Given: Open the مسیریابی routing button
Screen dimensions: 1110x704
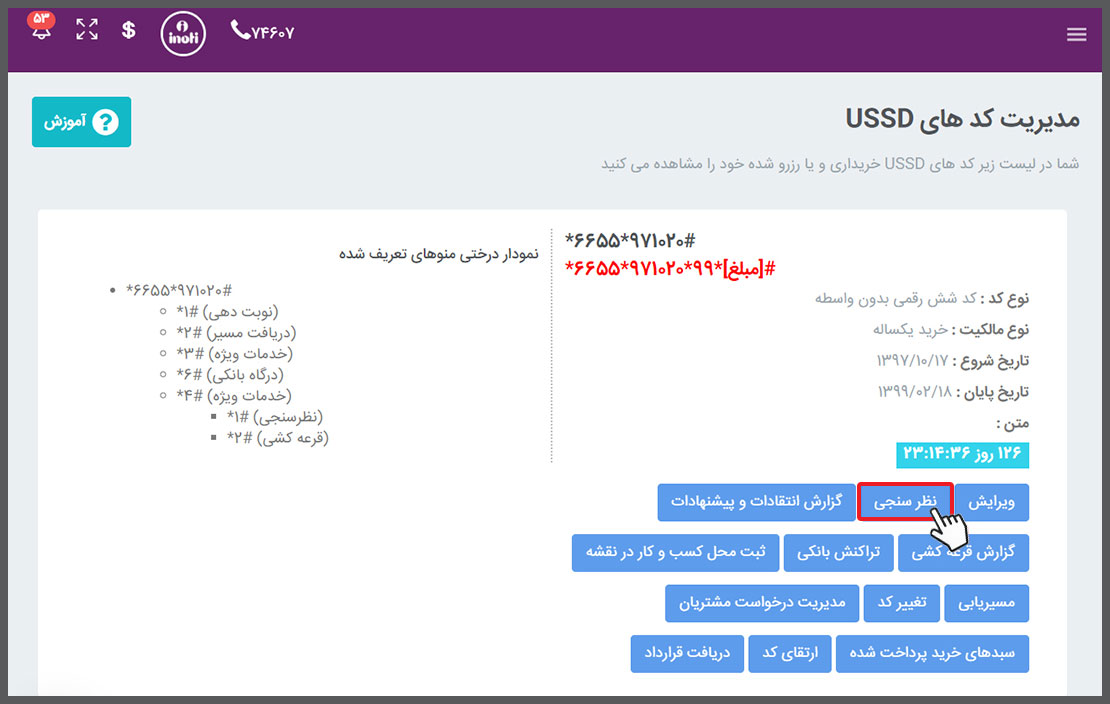Looking at the screenshot, I should pos(986,603).
